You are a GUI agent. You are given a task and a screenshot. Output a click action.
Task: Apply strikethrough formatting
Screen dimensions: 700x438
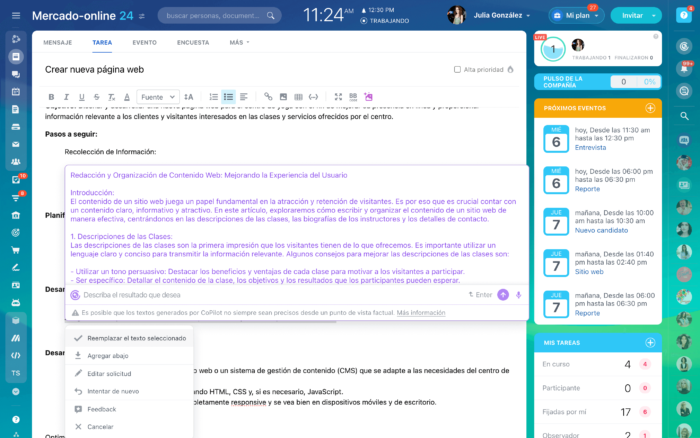pos(96,97)
